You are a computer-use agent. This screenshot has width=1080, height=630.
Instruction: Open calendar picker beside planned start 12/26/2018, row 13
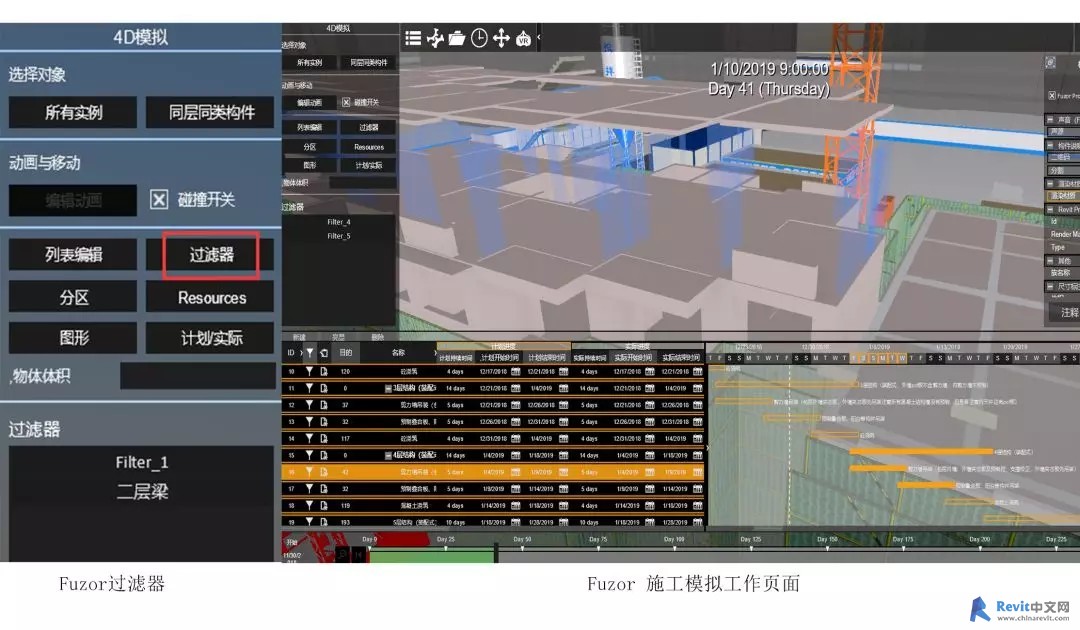point(515,421)
